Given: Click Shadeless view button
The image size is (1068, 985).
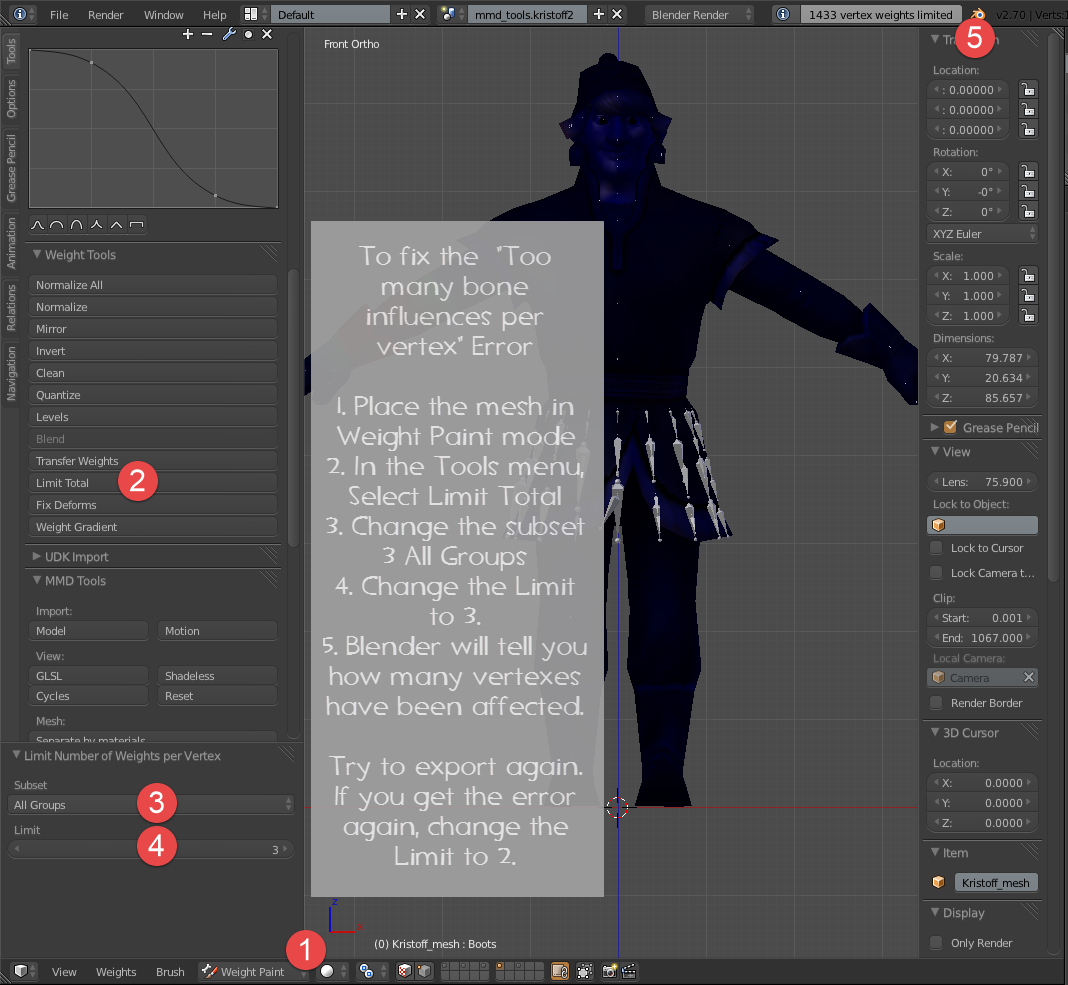Looking at the screenshot, I should tap(217, 676).
